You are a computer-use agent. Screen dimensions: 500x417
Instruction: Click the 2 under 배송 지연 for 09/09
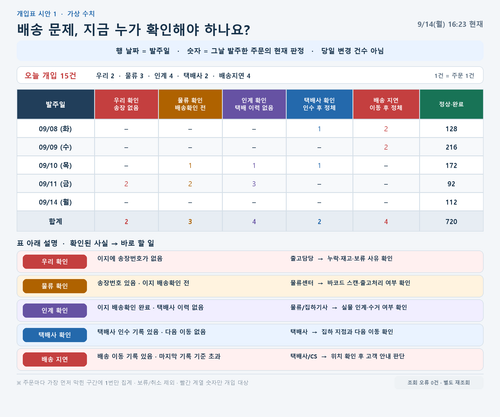click(386, 147)
